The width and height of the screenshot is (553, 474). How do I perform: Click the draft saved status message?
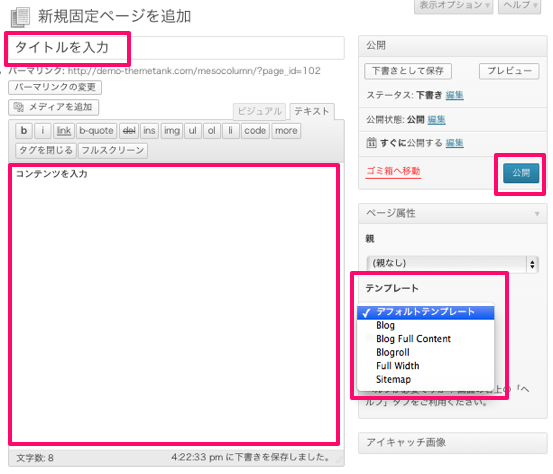(250, 457)
